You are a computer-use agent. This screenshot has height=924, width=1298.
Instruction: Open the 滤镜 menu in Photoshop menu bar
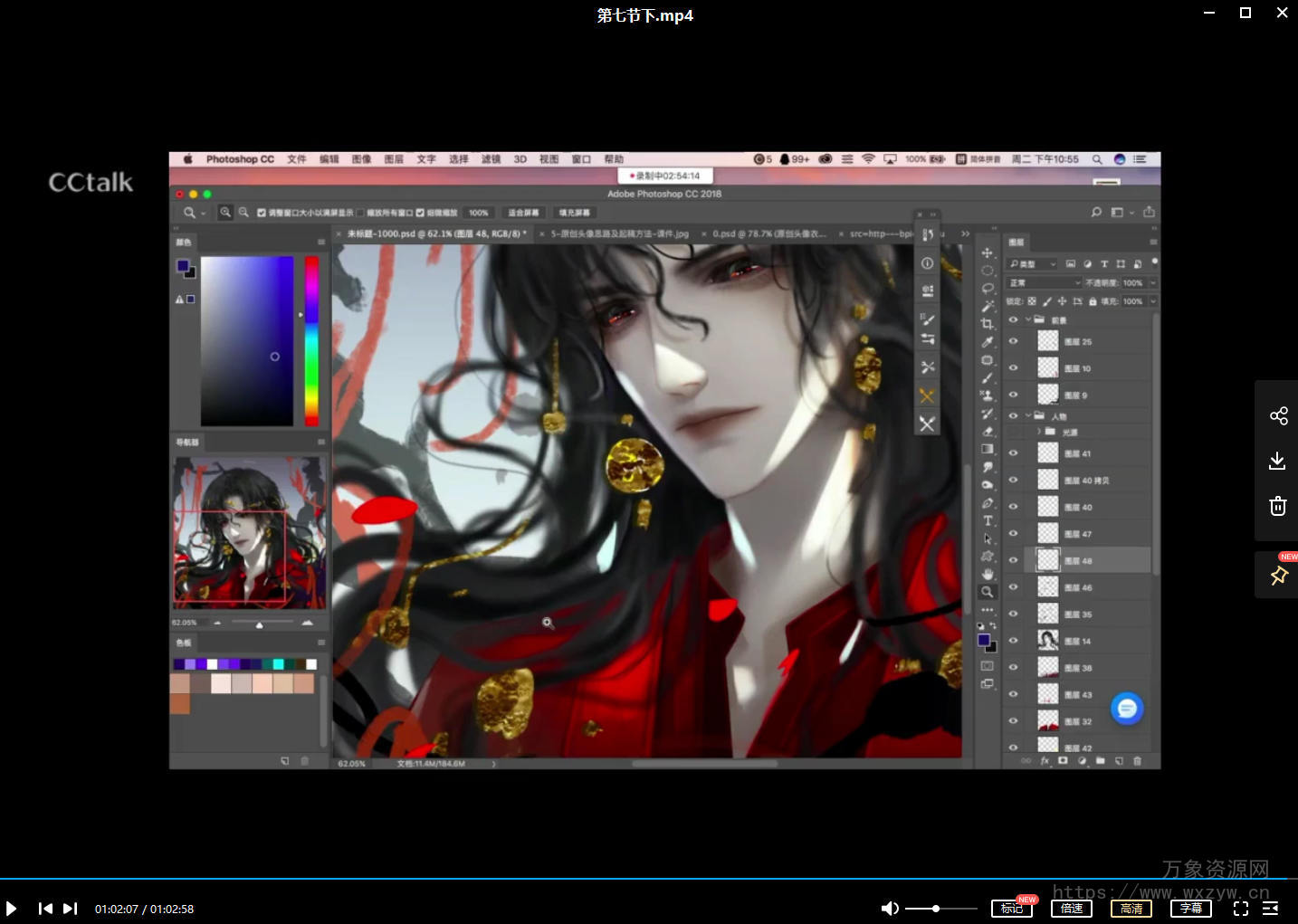pos(491,159)
